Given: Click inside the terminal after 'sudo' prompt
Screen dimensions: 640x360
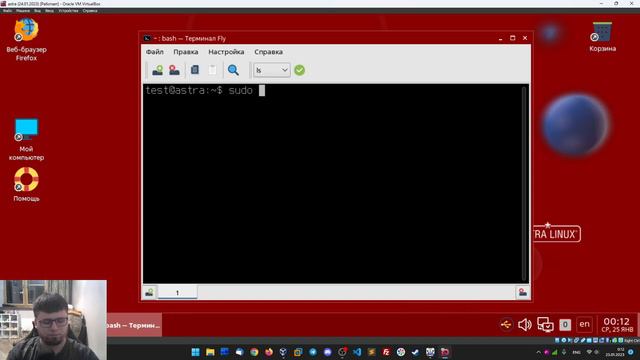Looking at the screenshot, I should coord(262,90).
